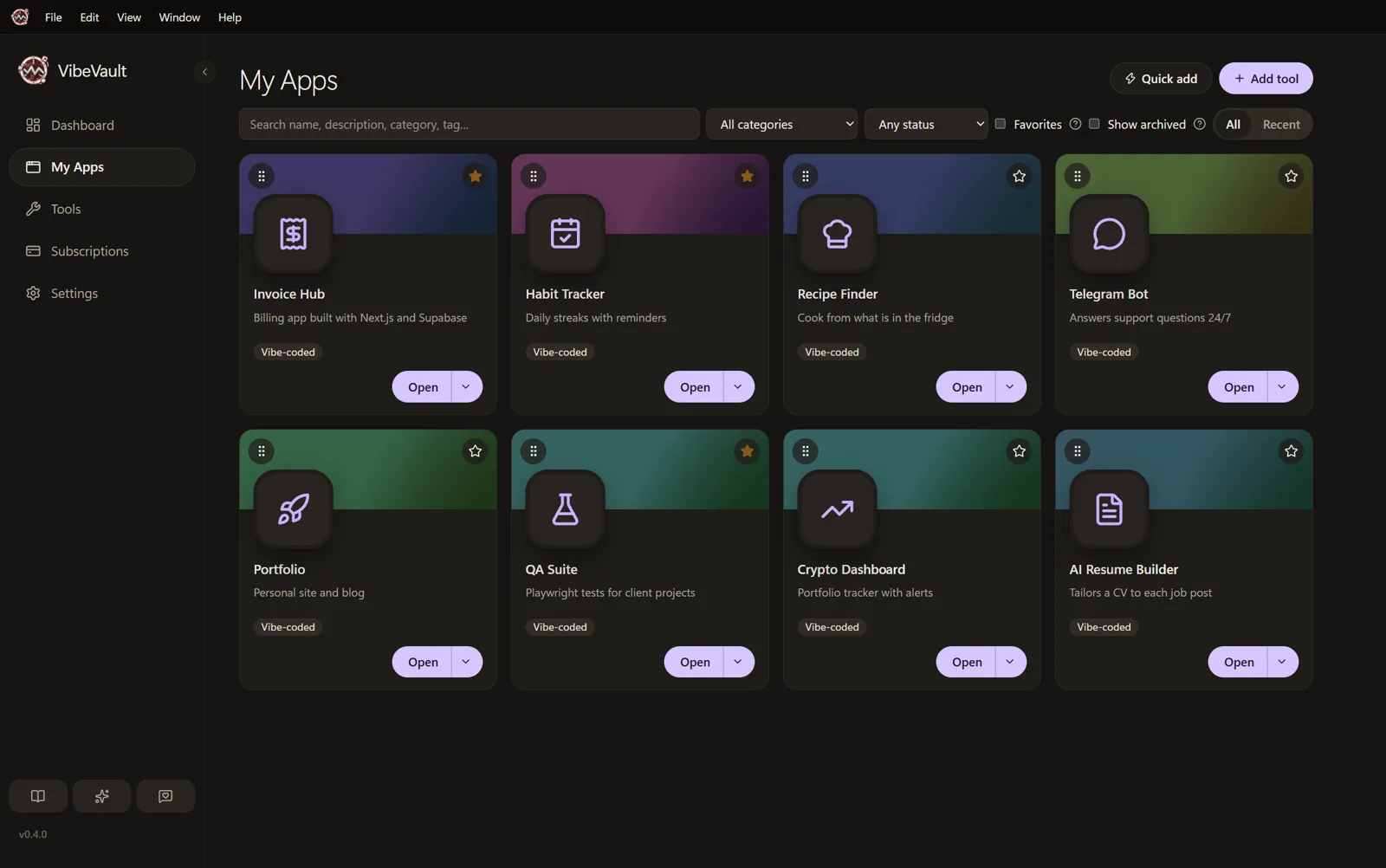Open the feedback message icon in sidebar footer
This screenshot has width=1386, height=868.
(x=165, y=796)
